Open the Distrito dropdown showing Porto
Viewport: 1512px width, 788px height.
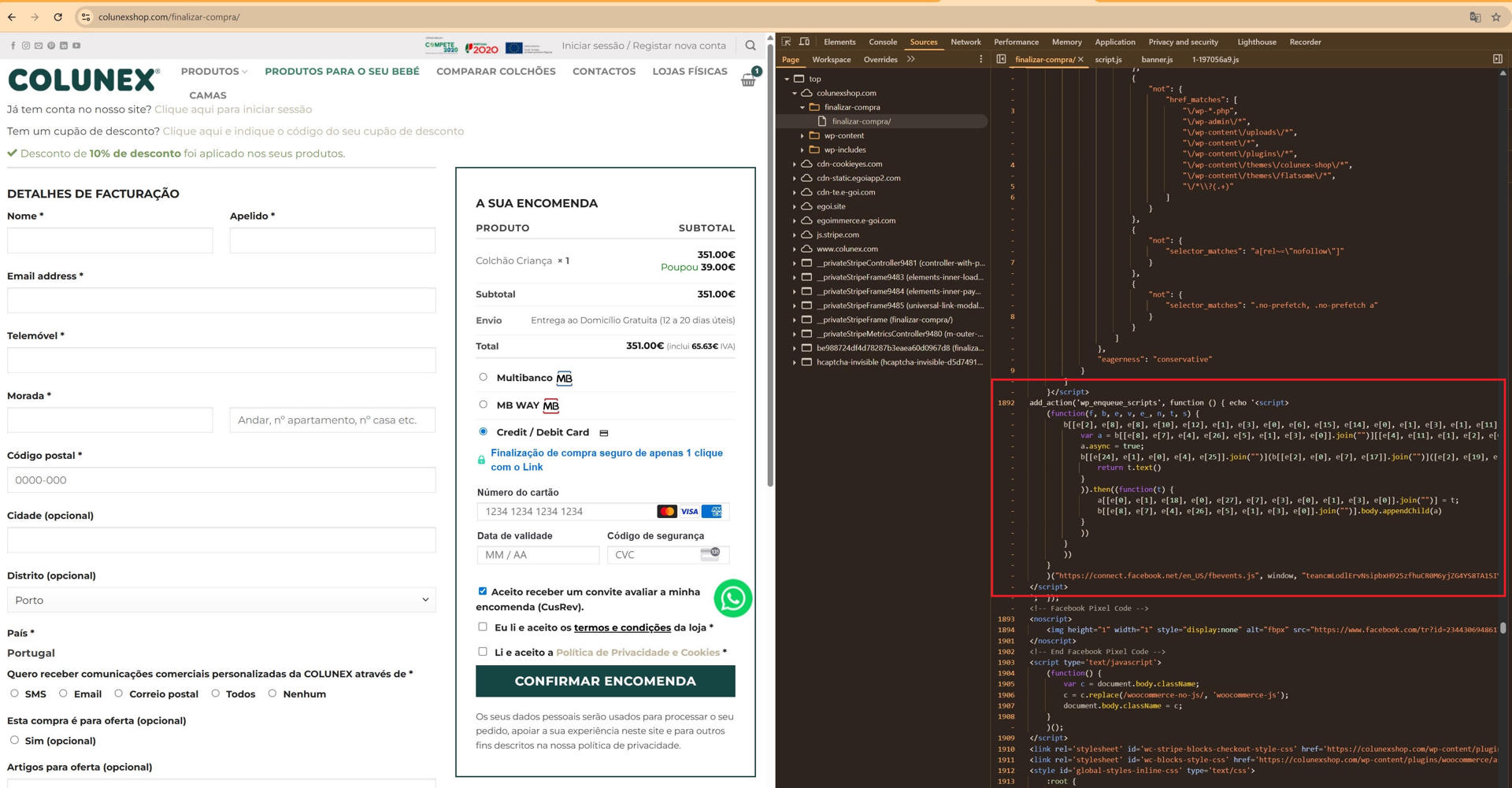(221, 600)
